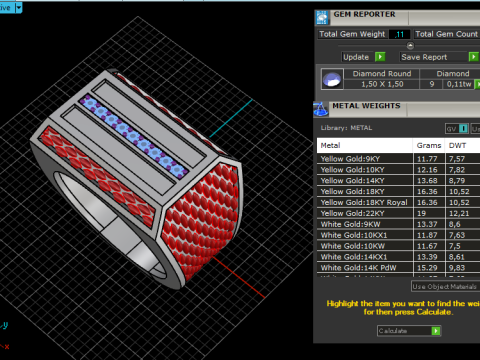Open the viewport dropdown arrow at top left
480x360 pixels.
19,7
